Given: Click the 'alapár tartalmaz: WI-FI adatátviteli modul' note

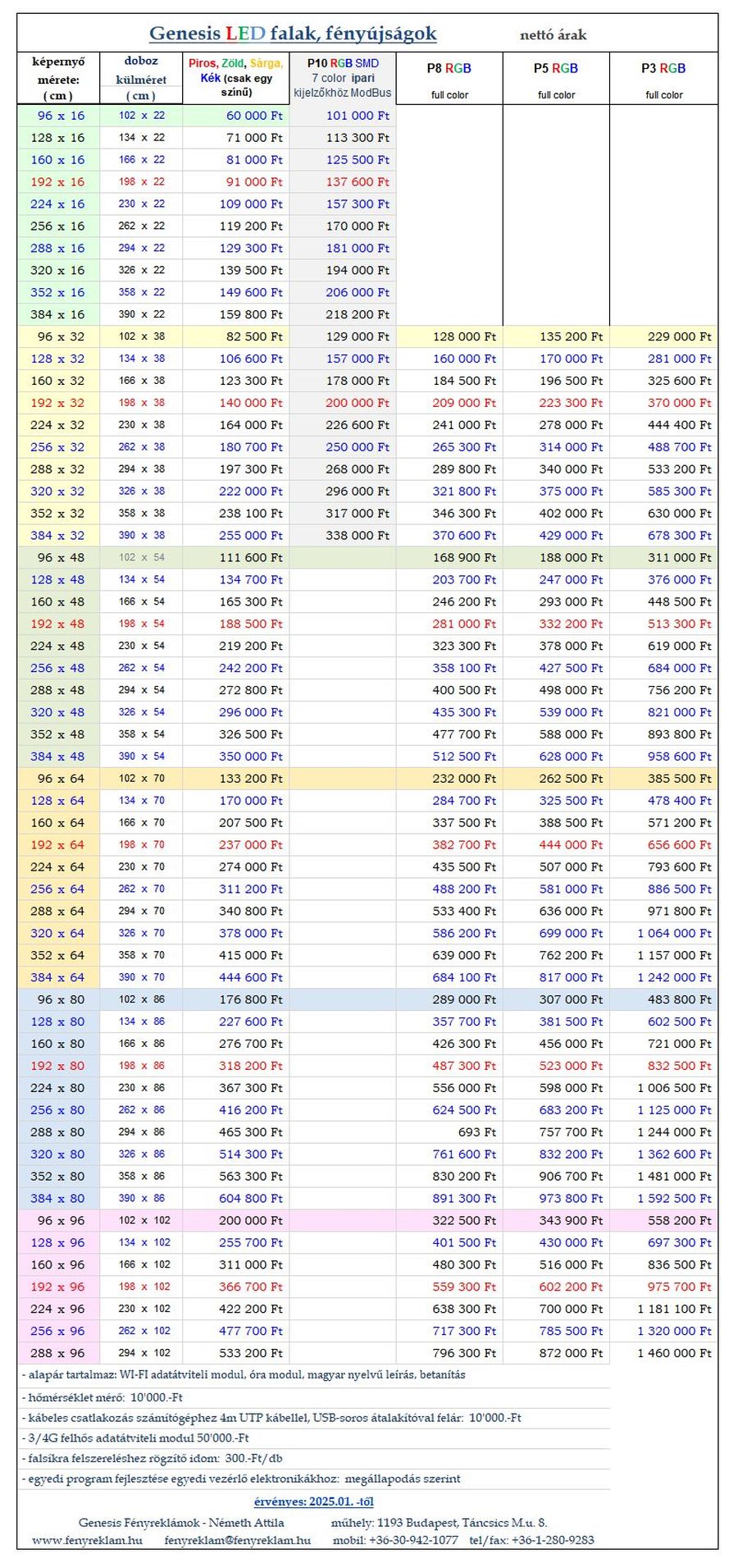Looking at the screenshot, I should pyautogui.click(x=244, y=1374).
